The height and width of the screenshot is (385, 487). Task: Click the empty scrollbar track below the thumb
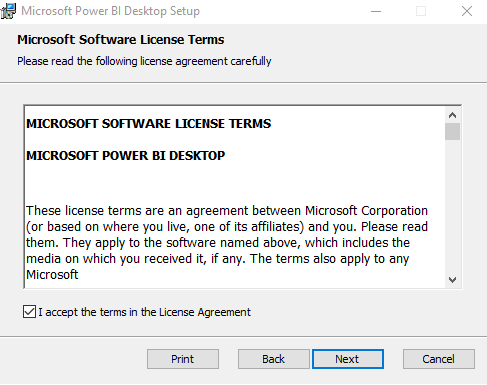452,206
